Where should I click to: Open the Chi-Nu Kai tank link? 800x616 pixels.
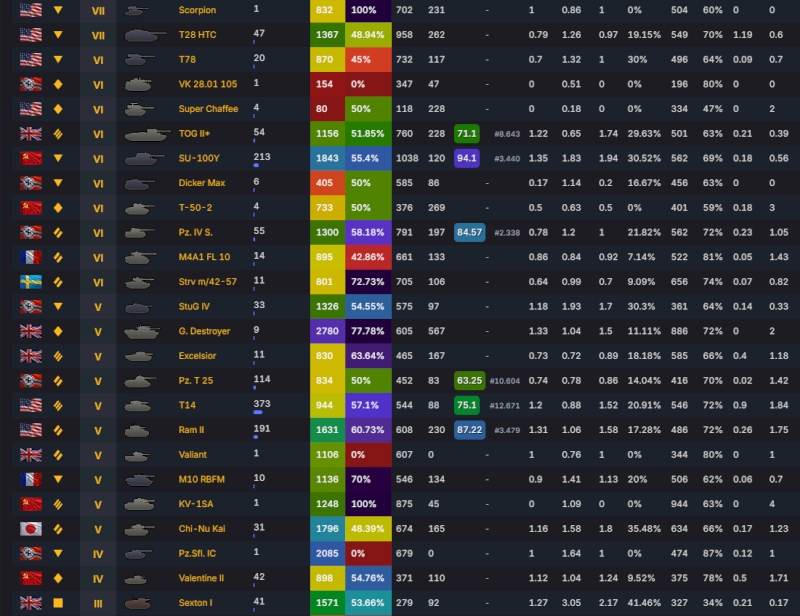[x=202, y=529]
